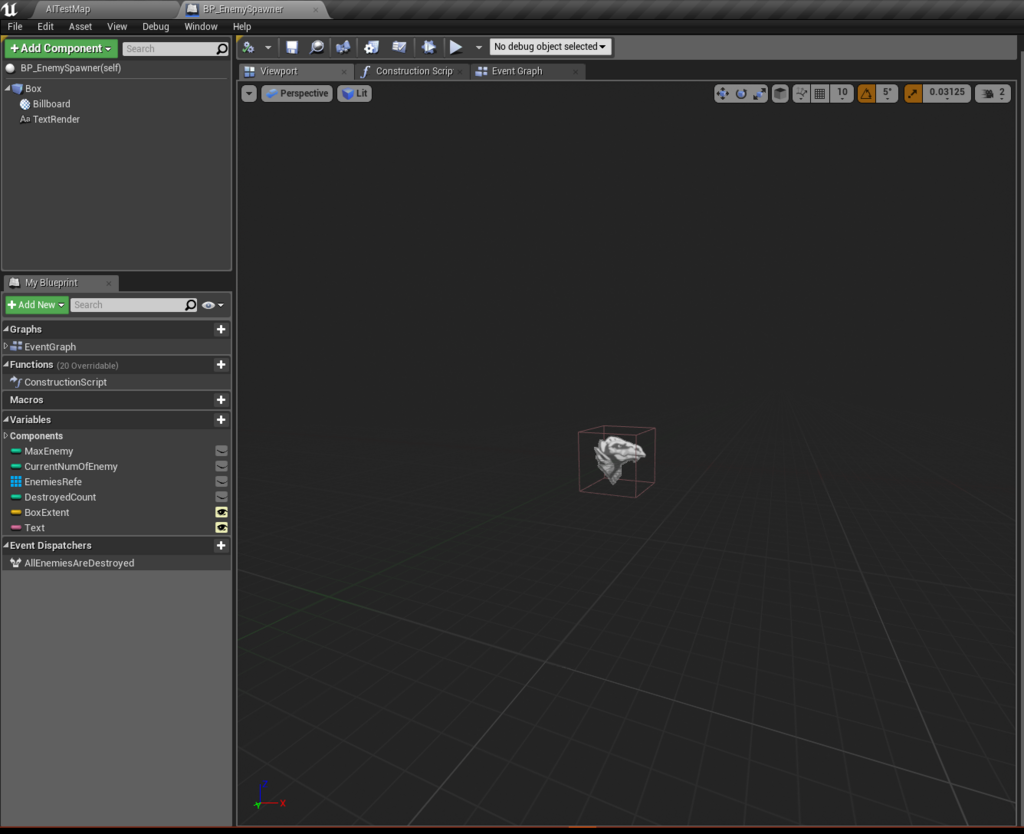Select the Billboard component
This screenshot has width=1024, height=834.
click(51, 104)
